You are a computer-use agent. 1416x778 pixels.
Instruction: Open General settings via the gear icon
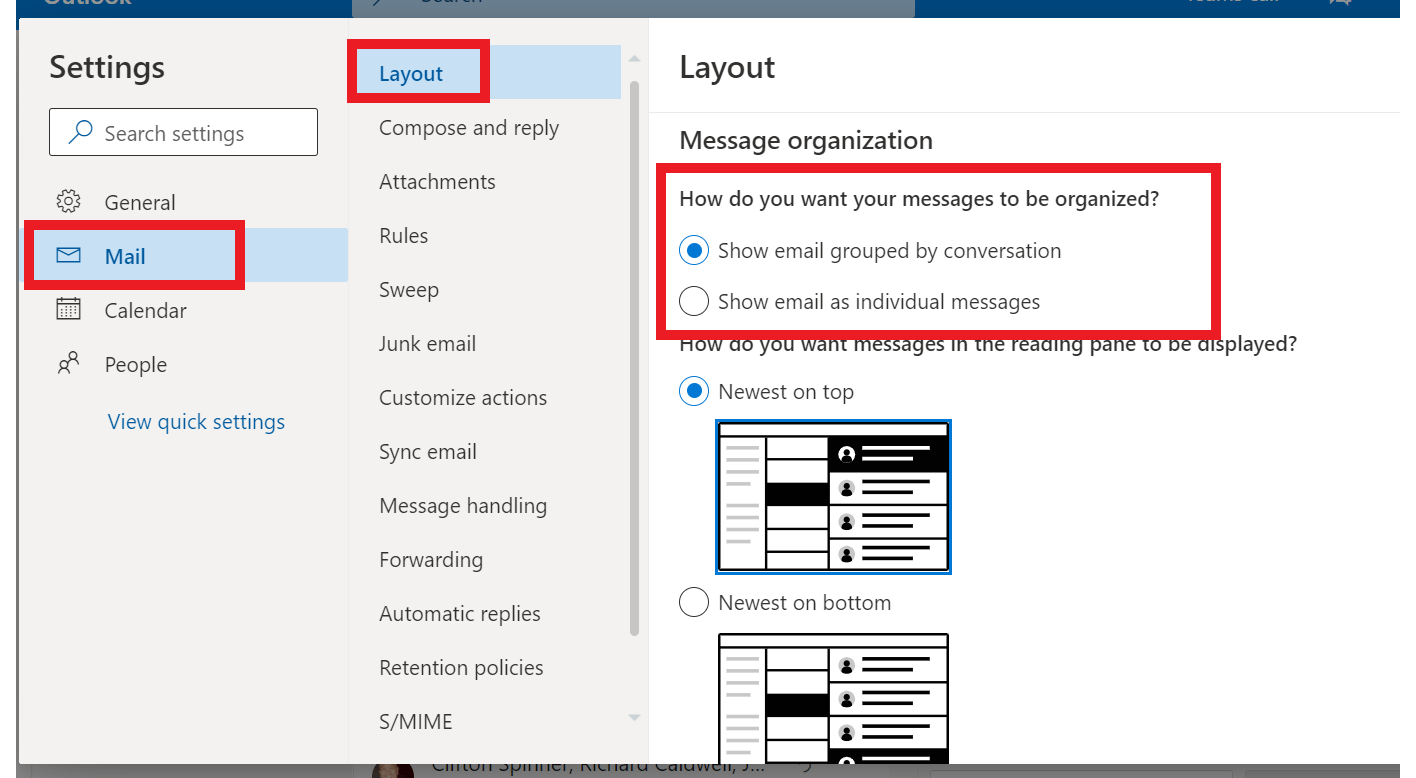[68, 201]
